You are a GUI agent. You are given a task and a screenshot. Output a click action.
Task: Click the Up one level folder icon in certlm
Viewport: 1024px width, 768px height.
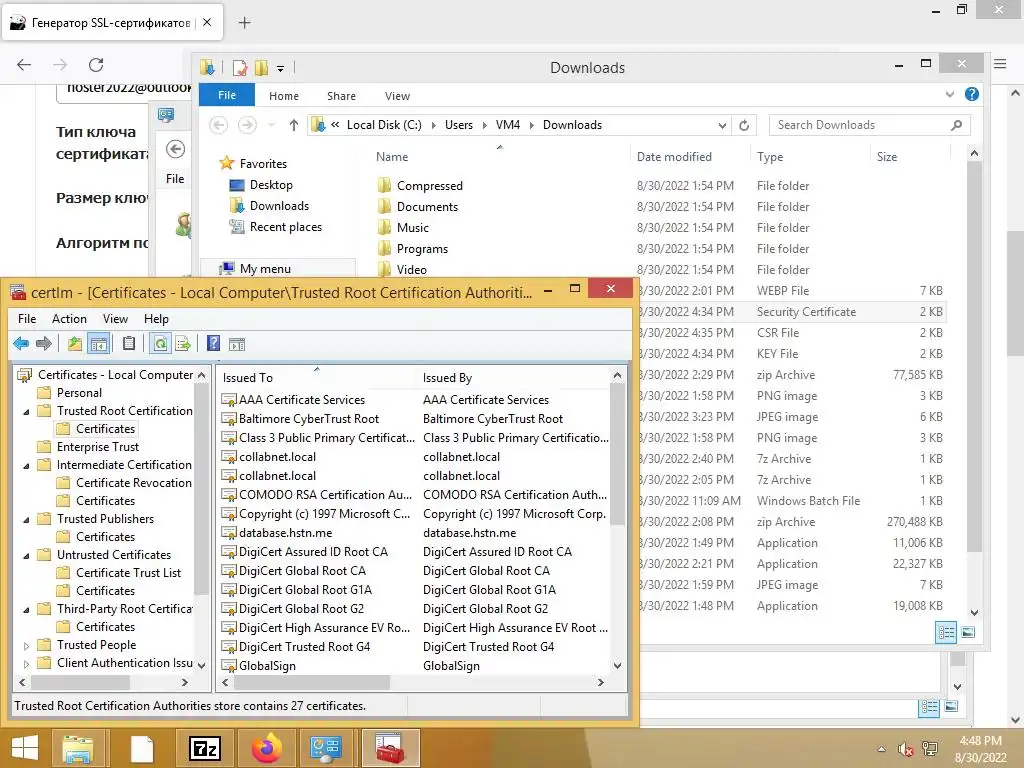click(75, 344)
